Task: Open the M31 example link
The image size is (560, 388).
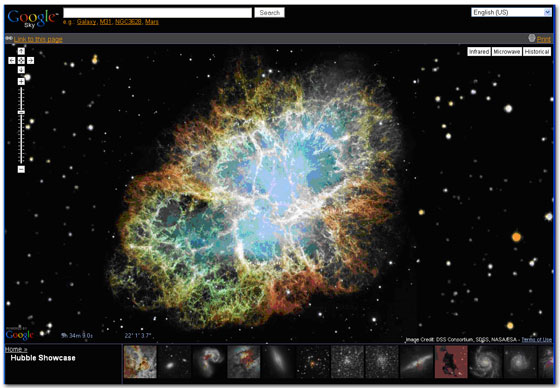Action: click(105, 22)
